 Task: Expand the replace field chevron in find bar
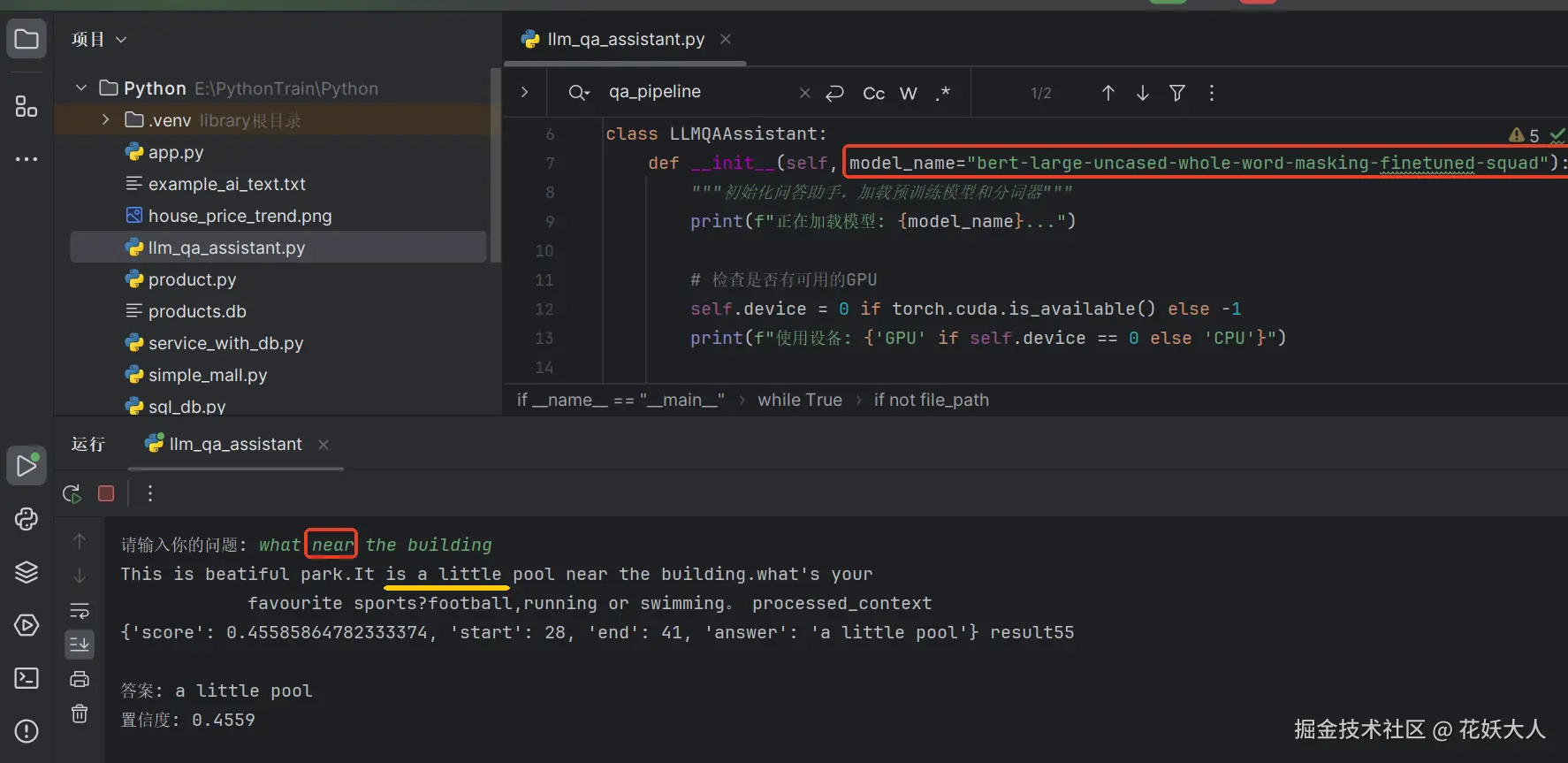[x=525, y=92]
